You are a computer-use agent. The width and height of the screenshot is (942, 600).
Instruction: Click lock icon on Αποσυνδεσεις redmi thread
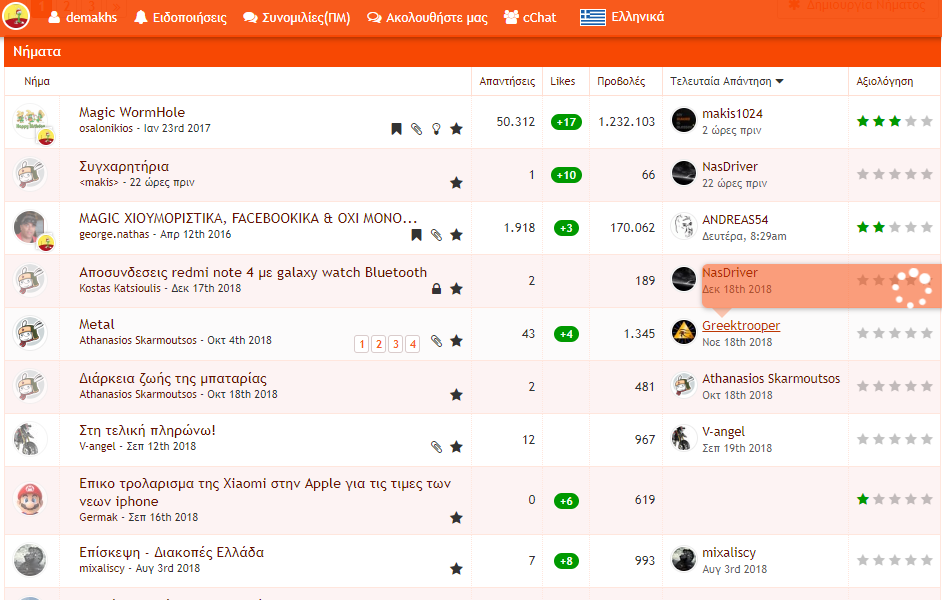pos(437,289)
